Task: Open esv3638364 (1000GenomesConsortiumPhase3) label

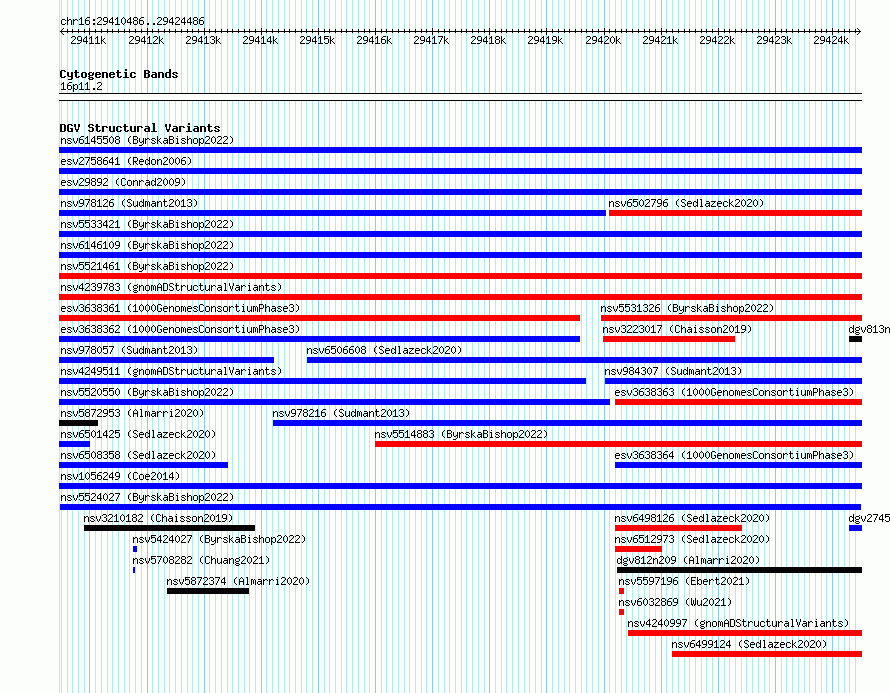Action: tap(734, 455)
